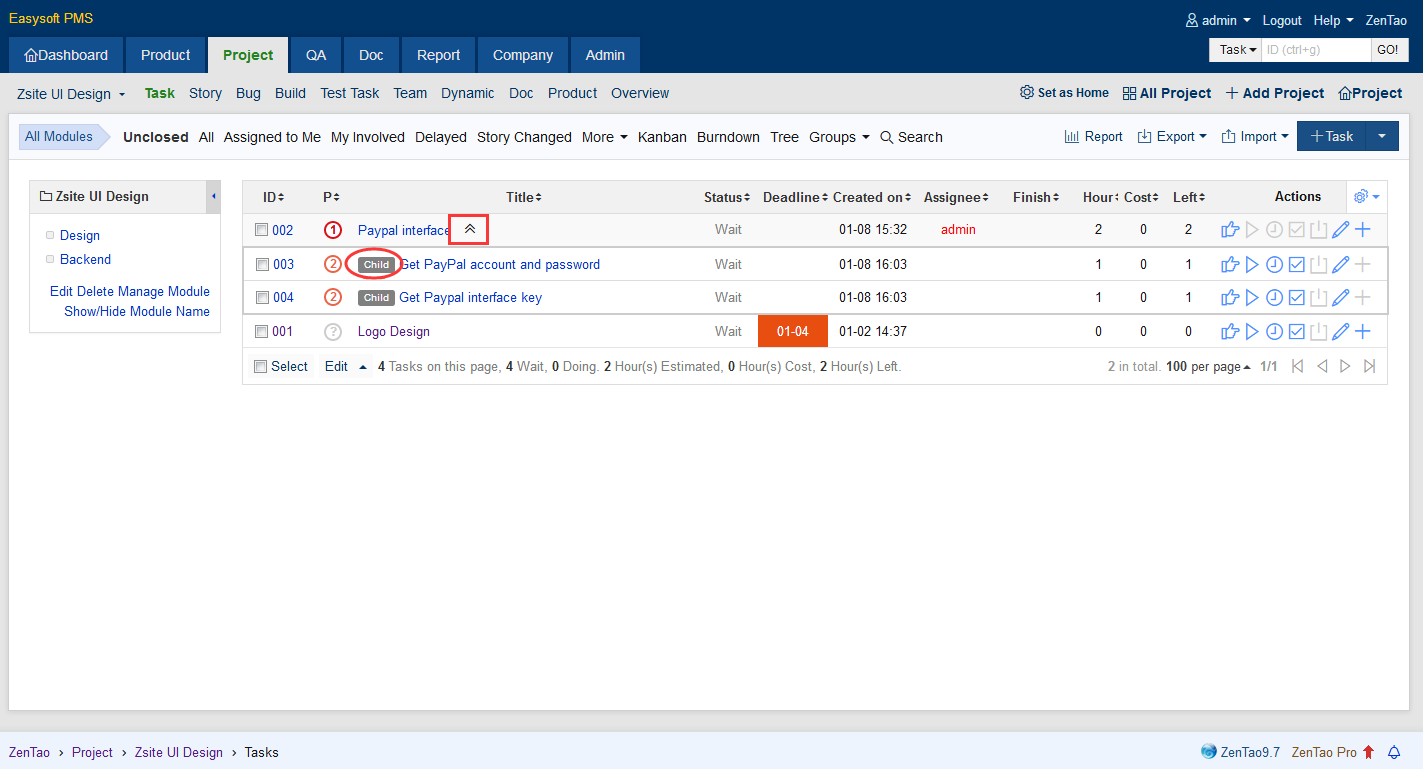Viewport: 1423px width, 769px height.
Task: Collapse child tasks of Paypal interface
Action: (x=469, y=230)
